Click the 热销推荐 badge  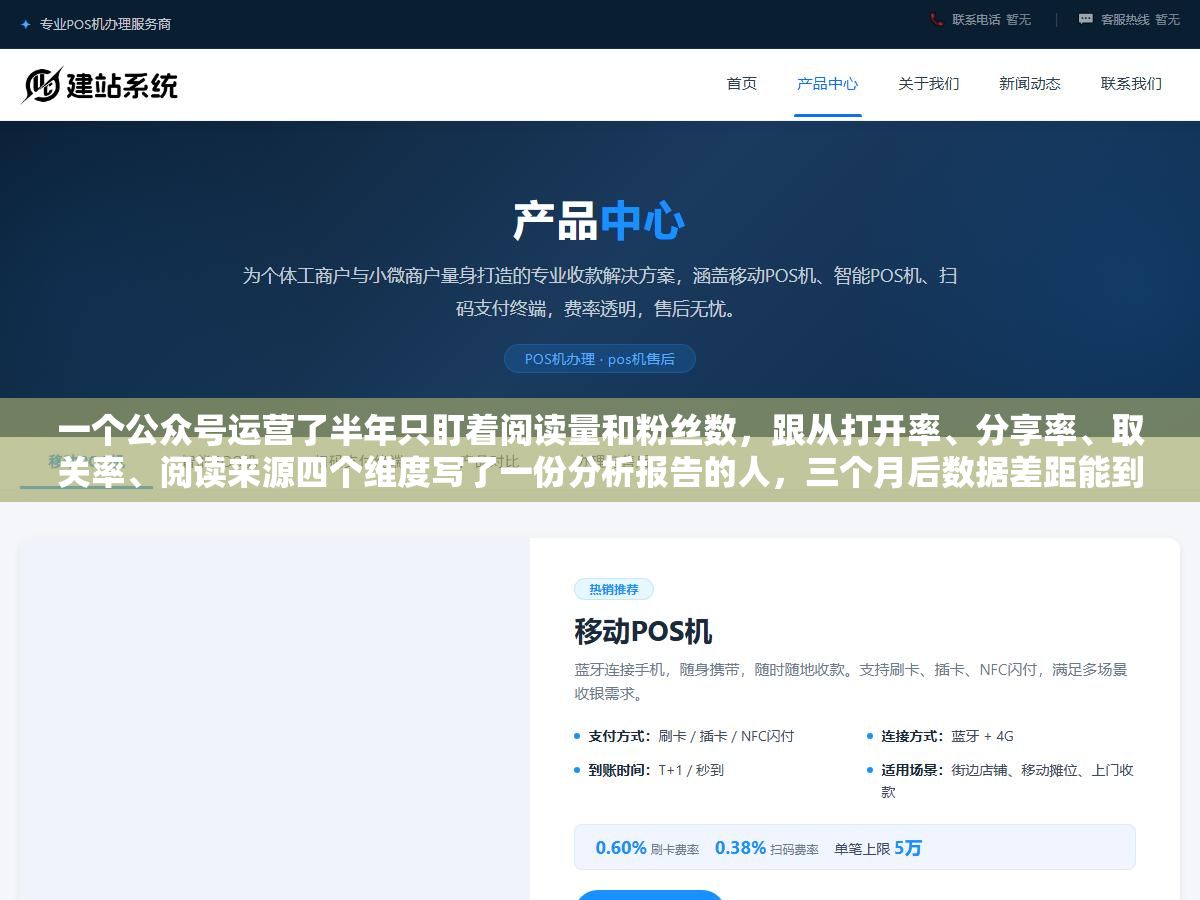click(614, 589)
